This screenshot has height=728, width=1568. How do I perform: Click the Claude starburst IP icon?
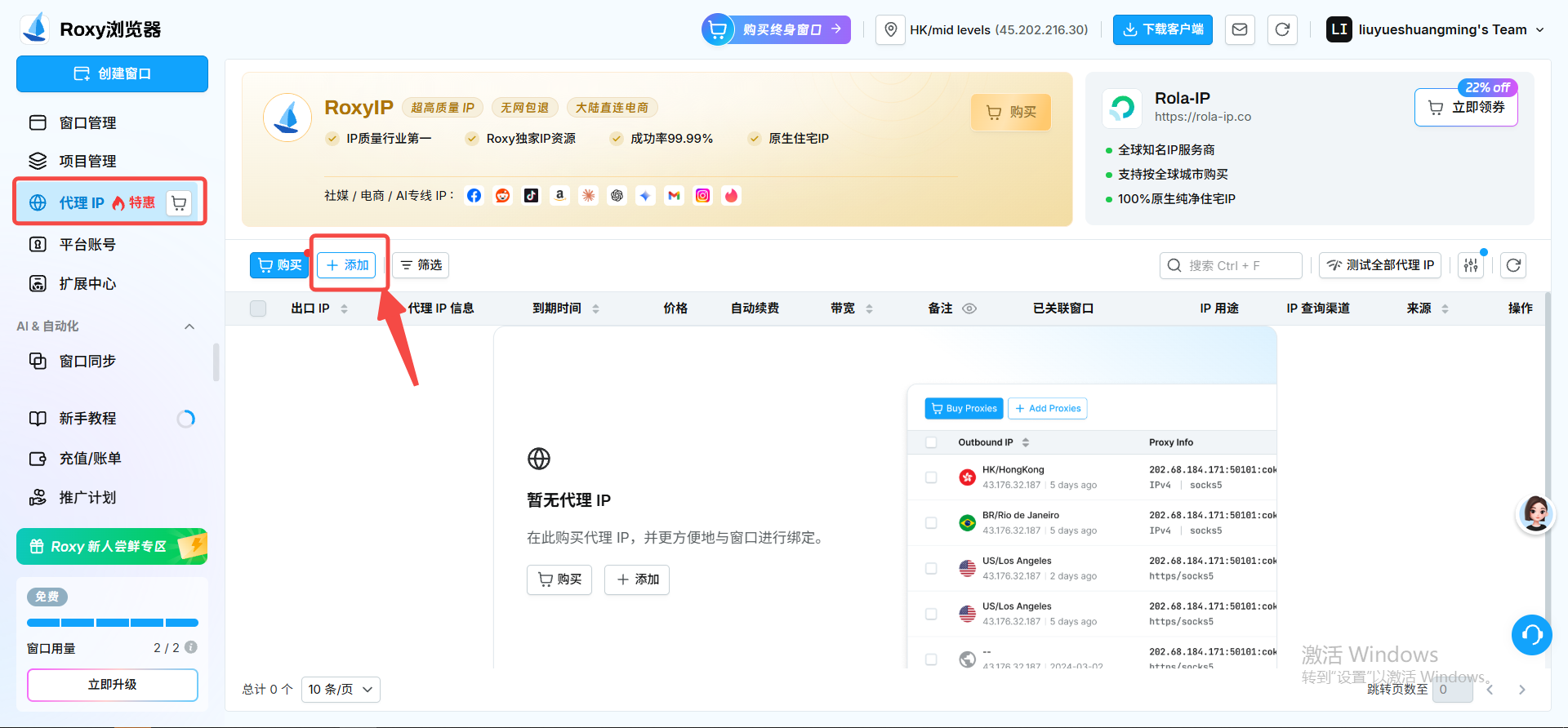[x=589, y=196]
